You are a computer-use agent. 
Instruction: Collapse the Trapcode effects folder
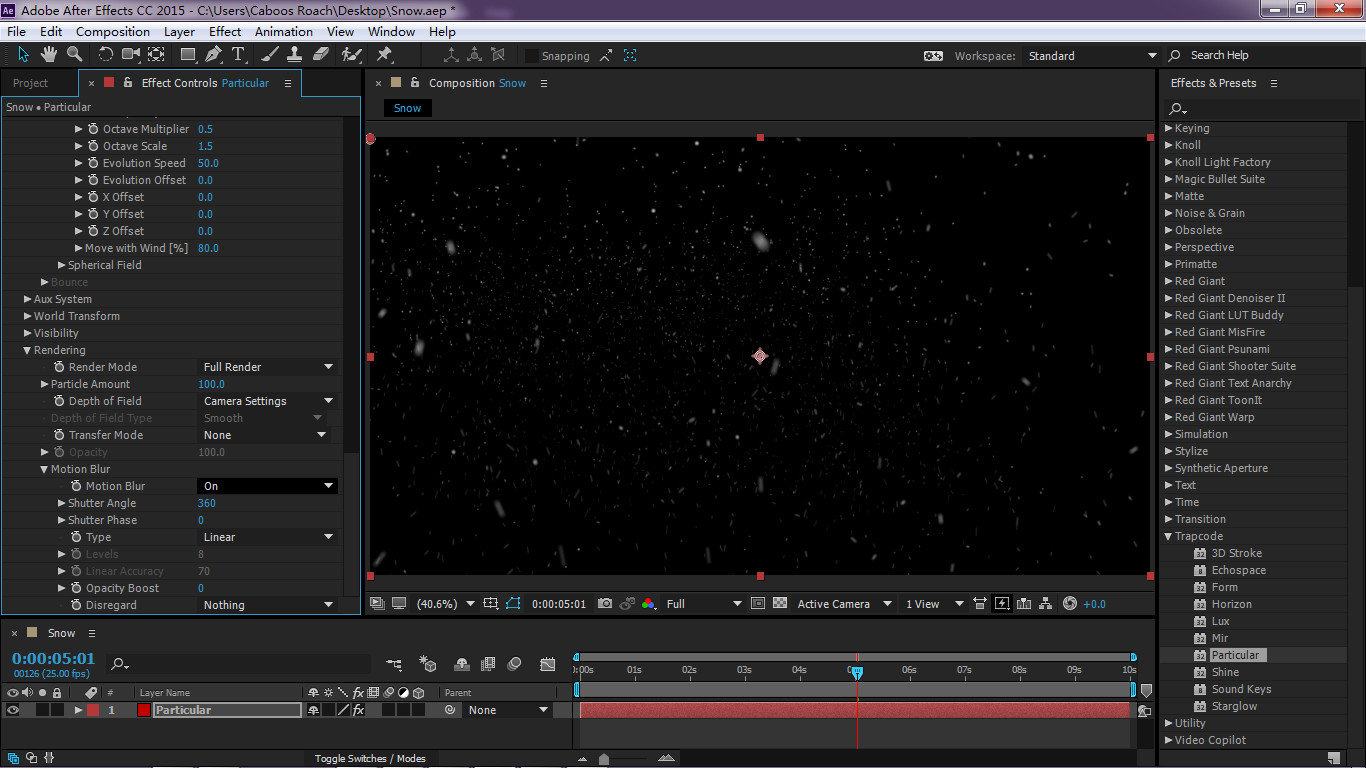(1168, 537)
